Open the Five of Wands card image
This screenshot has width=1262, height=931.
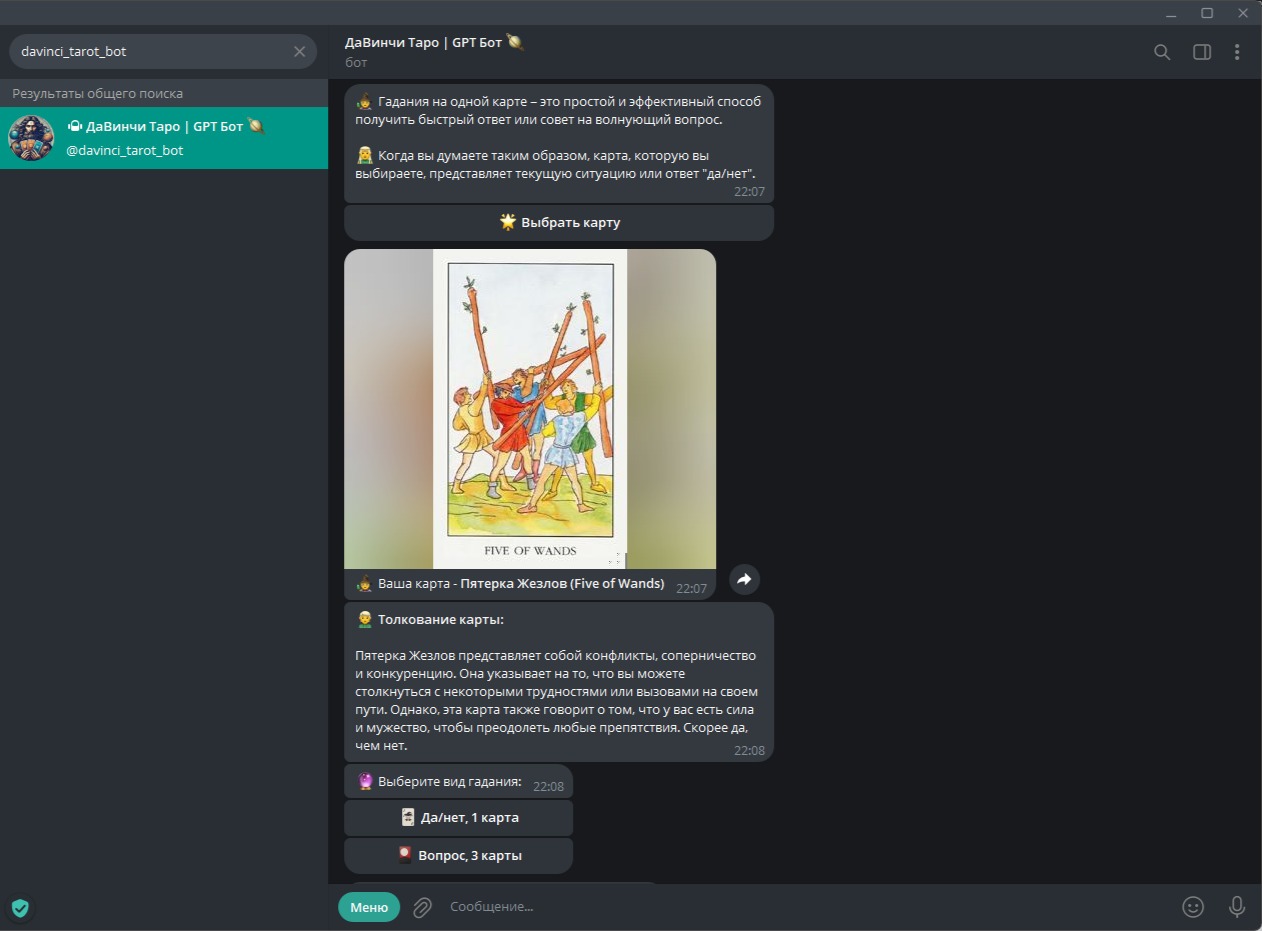tap(530, 409)
